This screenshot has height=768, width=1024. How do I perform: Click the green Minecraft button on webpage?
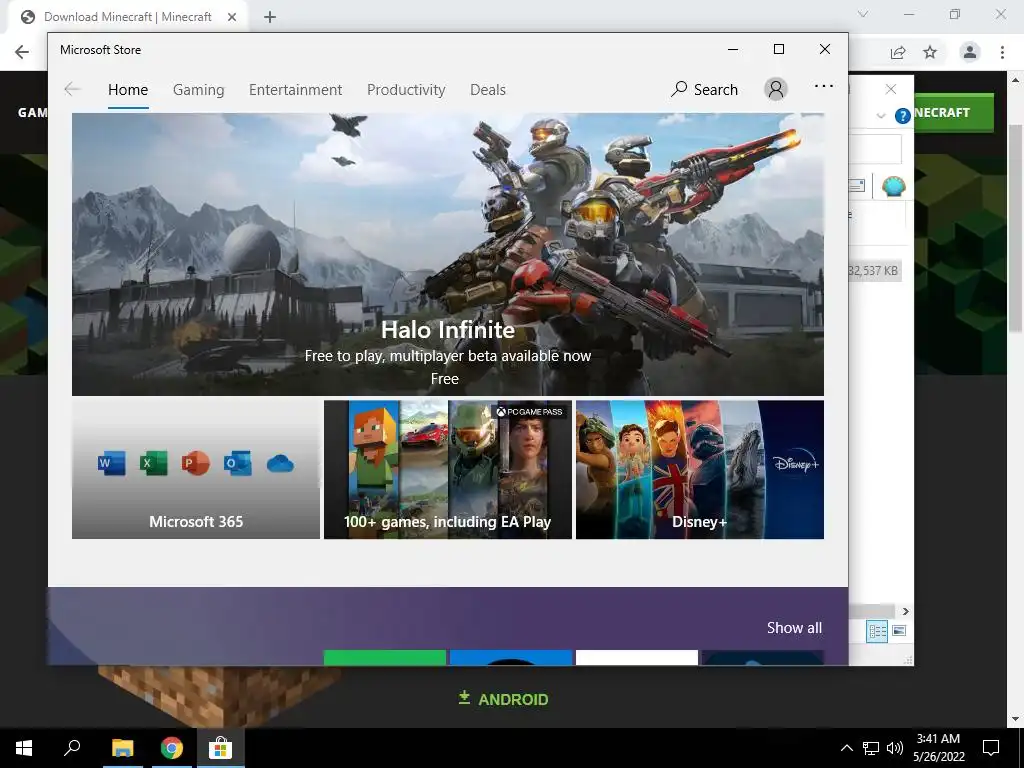click(953, 112)
